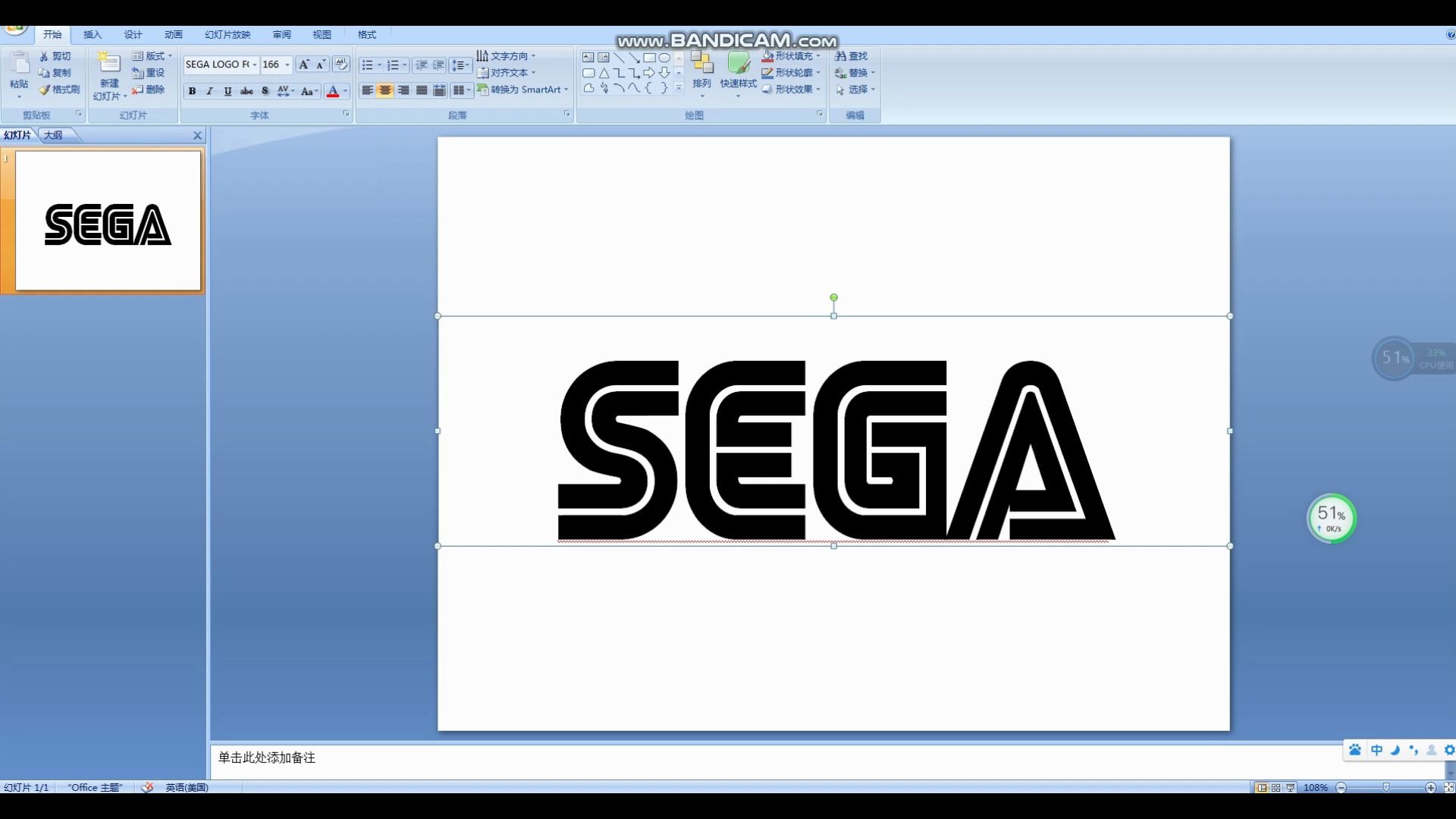1456x819 pixels.
Task: Select the freeform cloud-like shape
Action: (588, 89)
